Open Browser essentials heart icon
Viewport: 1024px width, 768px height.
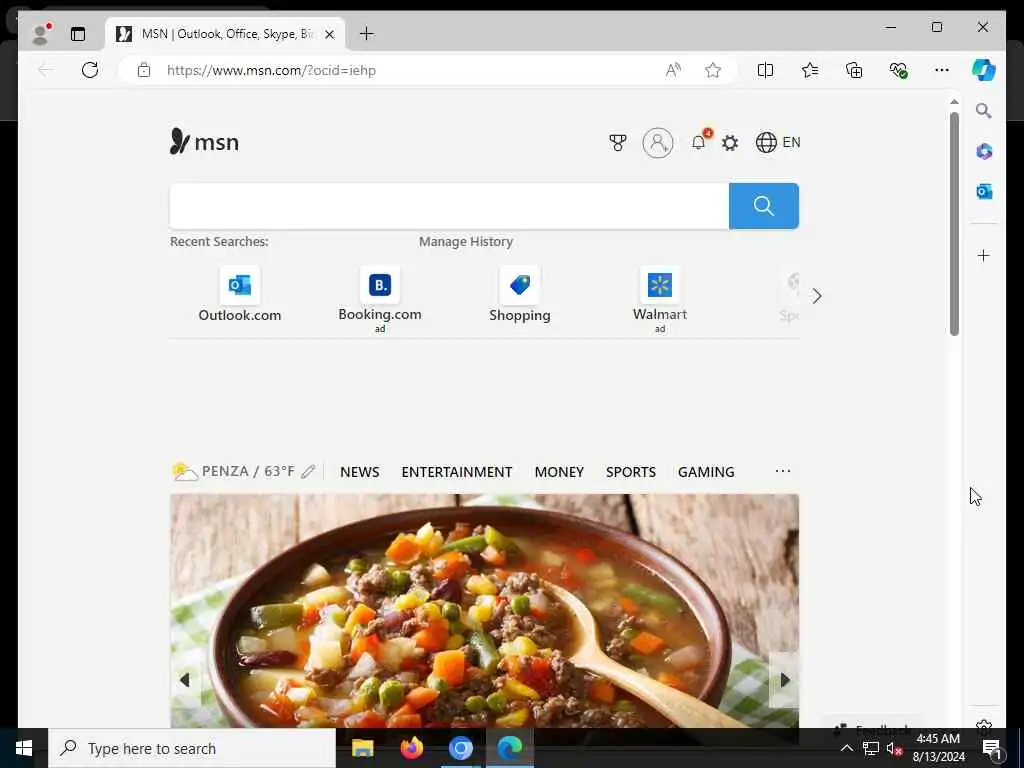coord(899,70)
